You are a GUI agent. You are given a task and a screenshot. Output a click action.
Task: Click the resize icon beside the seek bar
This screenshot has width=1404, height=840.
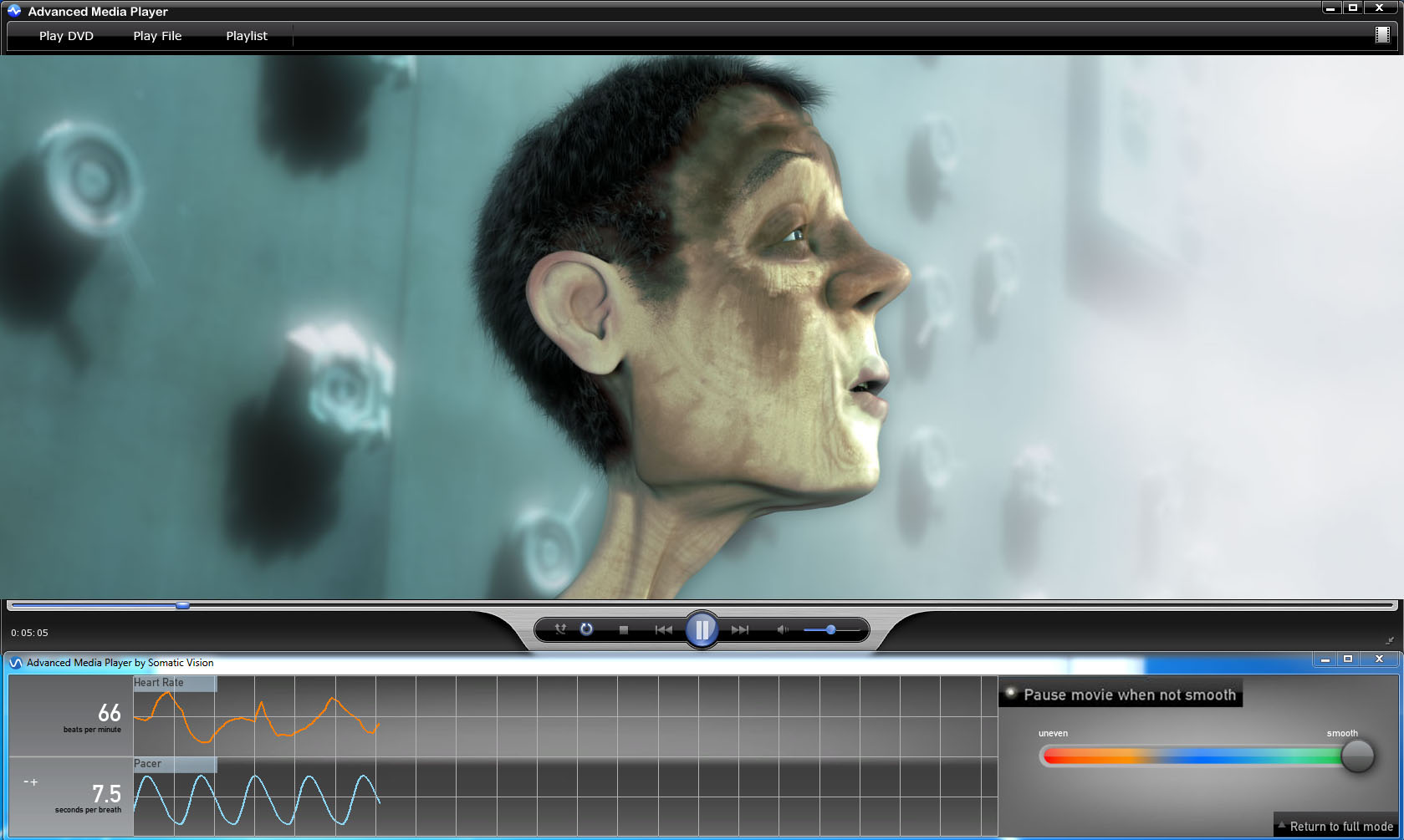[x=1390, y=640]
